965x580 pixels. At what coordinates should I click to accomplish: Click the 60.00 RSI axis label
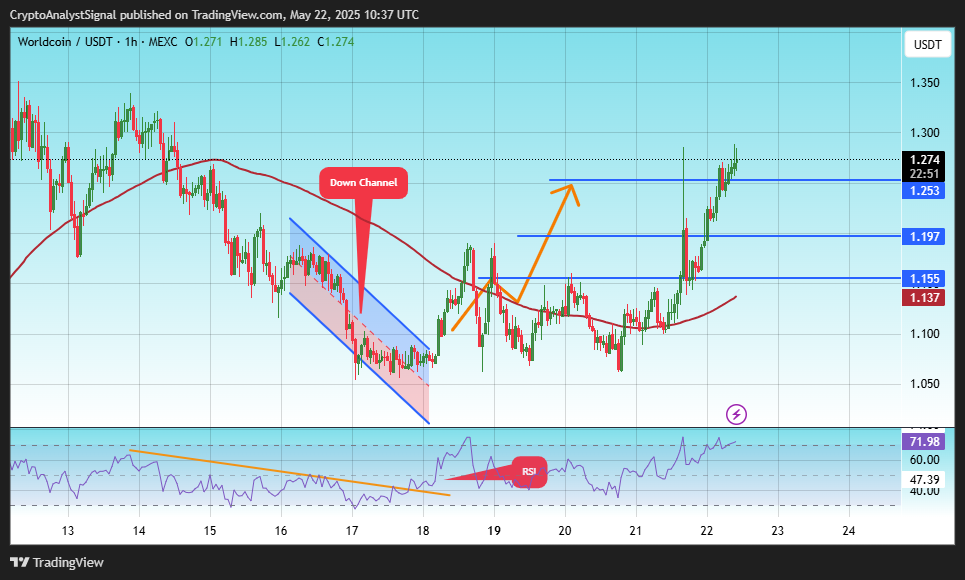[924, 460]
